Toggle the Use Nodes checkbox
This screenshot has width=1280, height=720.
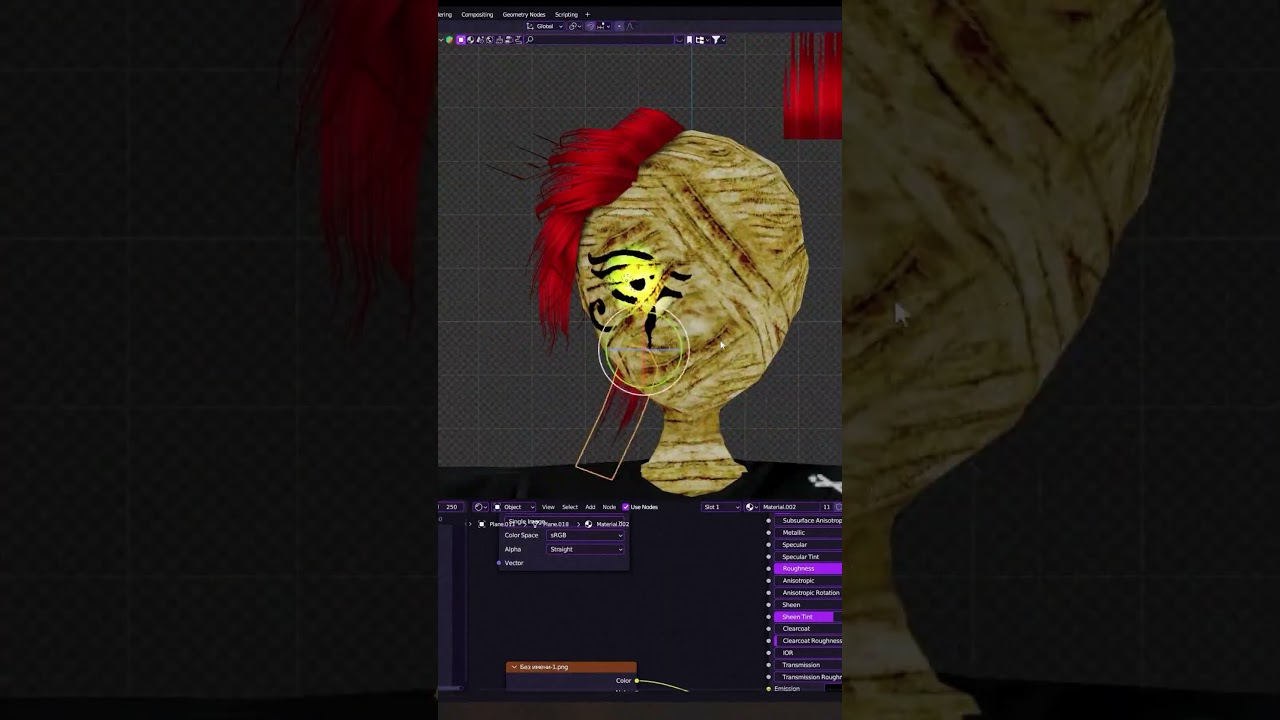(x=626, y=507)
